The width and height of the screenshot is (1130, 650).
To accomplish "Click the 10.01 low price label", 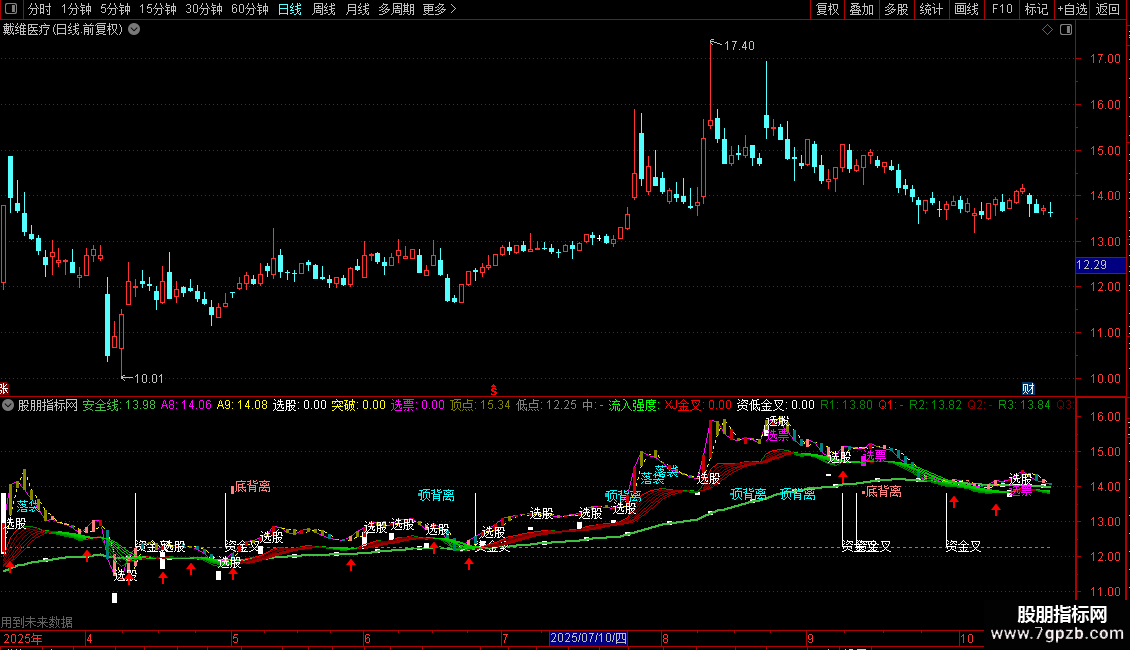I will [x=148, y=379].
